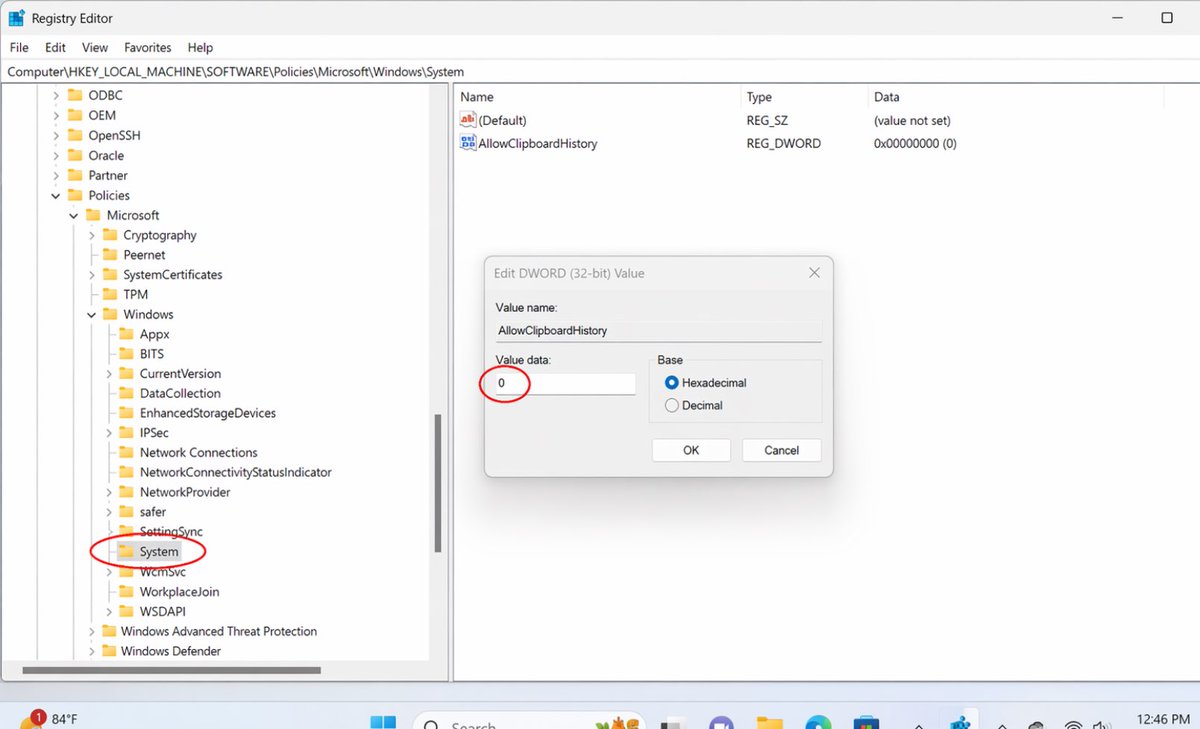The image size is (1200, 729).
Task: Collapse the Policies key
Action: 56,196
